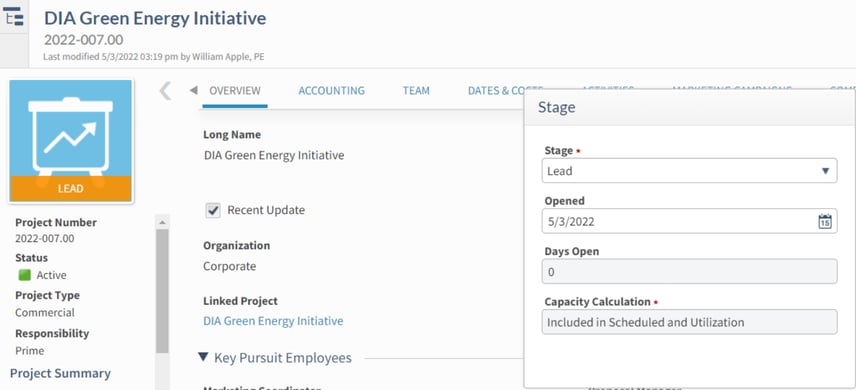This screenshot has width=856, height=390.
Task: Select the OVERVIEW tab
Action: [x=235, y=91]
